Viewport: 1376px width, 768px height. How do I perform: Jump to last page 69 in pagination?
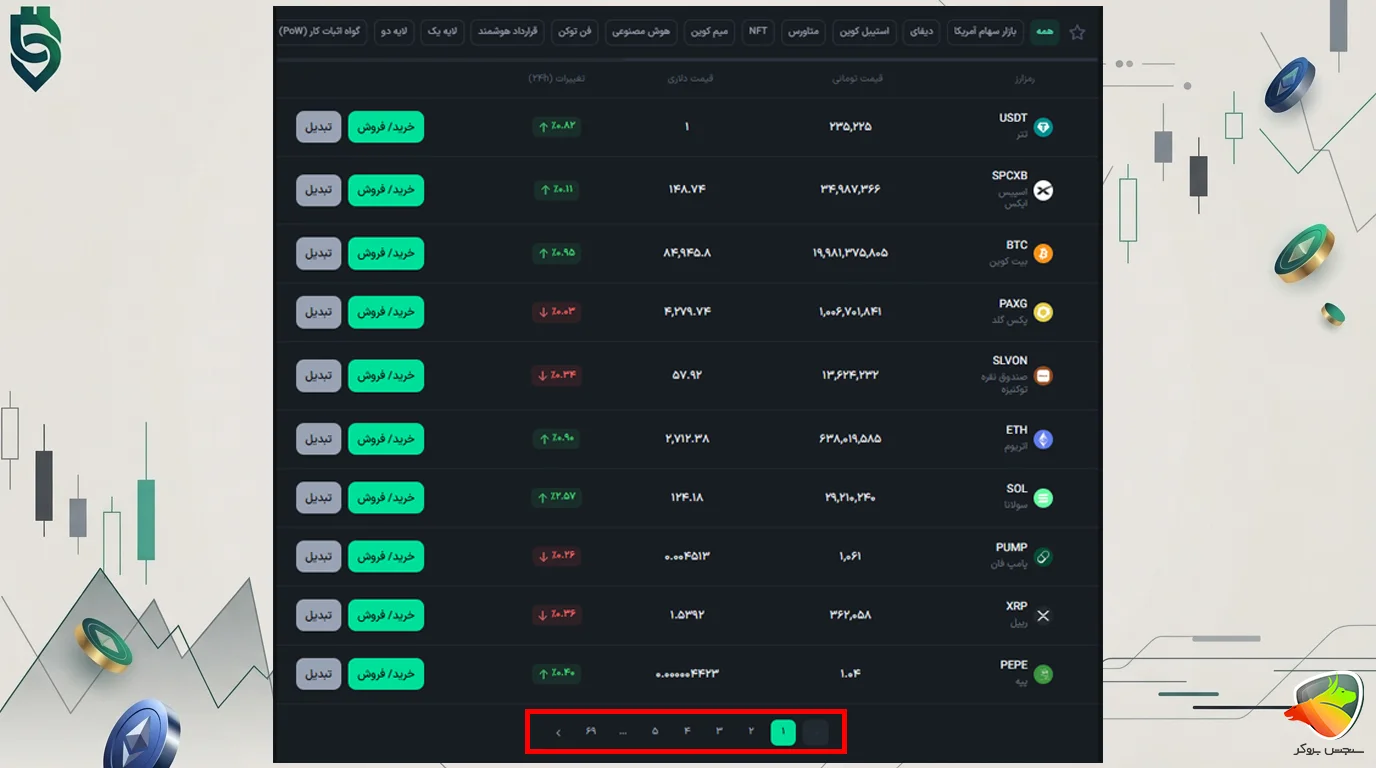tap(591, 733)
